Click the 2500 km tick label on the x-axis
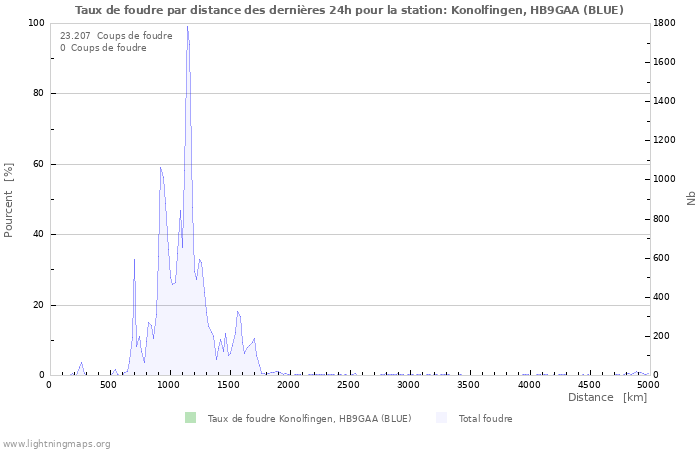 click(348, 385)
